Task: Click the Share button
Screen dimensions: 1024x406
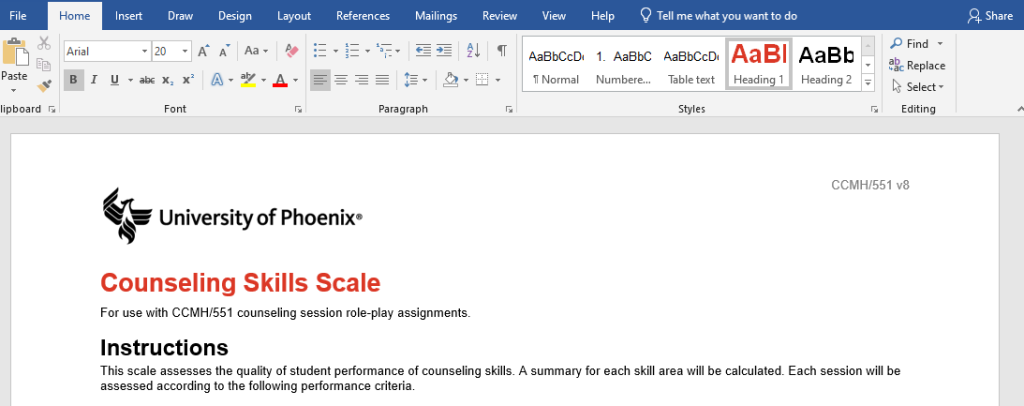Action: point(990,16)
